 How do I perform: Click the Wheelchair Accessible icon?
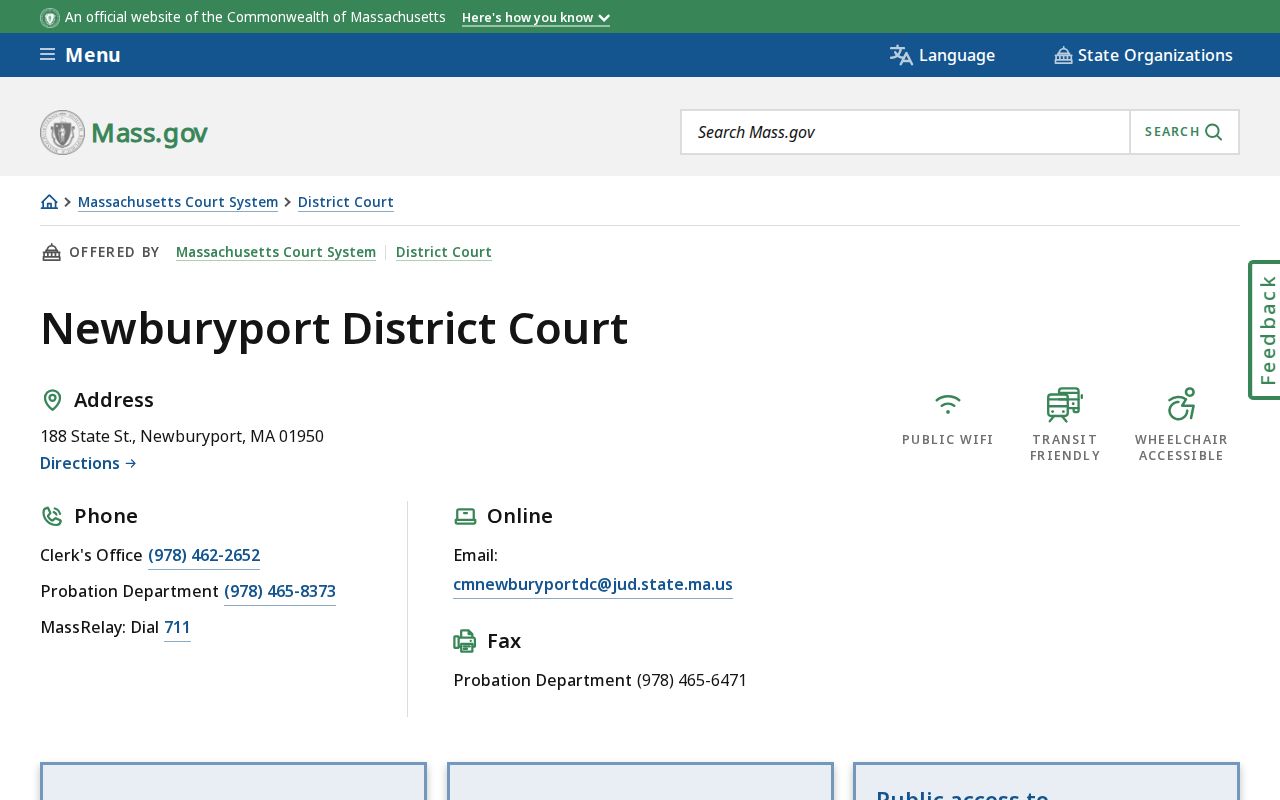[x=1181, y=404]
